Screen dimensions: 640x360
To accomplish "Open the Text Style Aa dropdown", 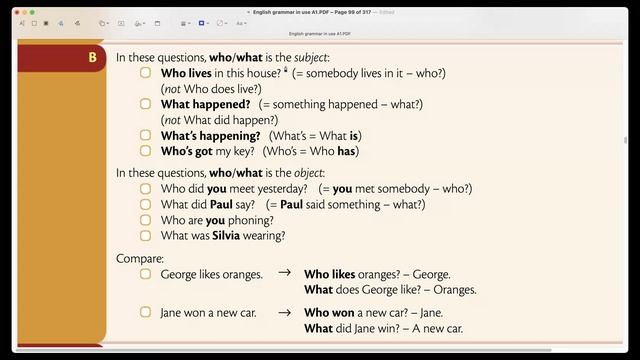I will (x=241, y=24).
